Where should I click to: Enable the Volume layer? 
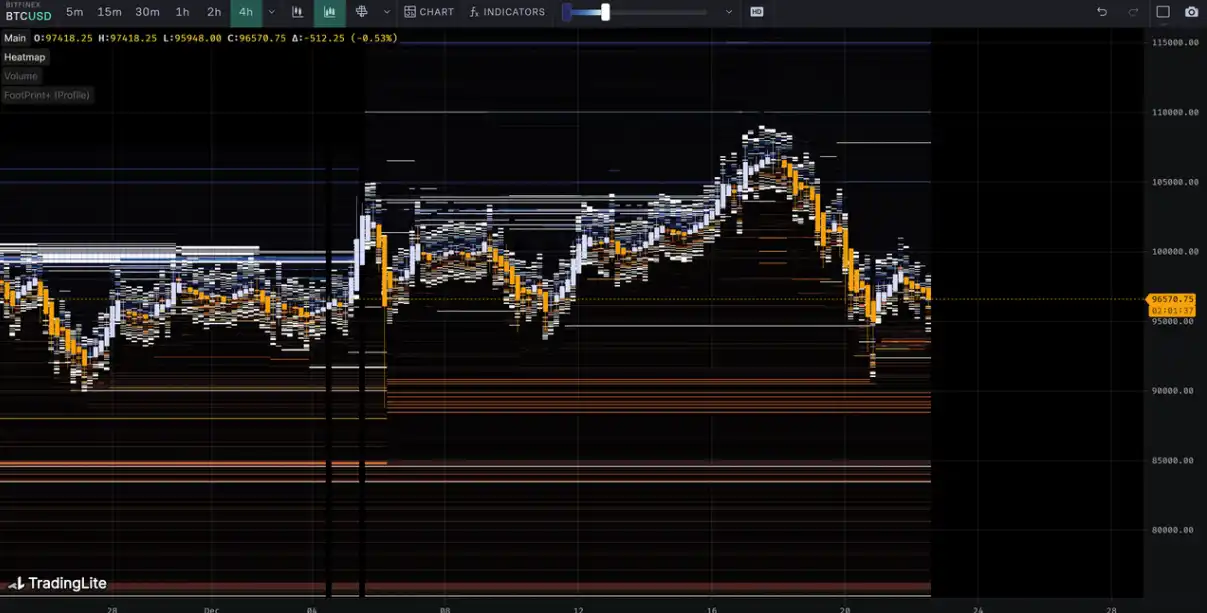21,76
